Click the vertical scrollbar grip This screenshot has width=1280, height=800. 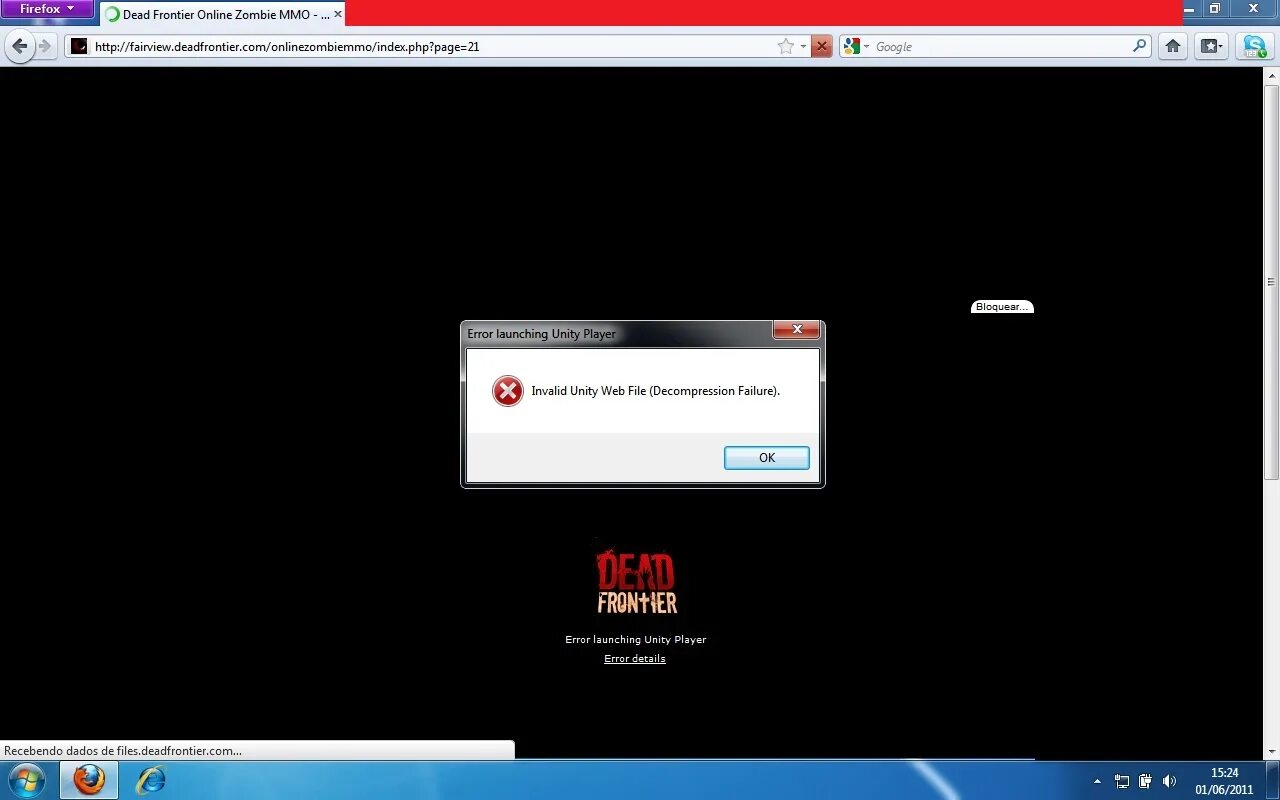(1271, 282)
